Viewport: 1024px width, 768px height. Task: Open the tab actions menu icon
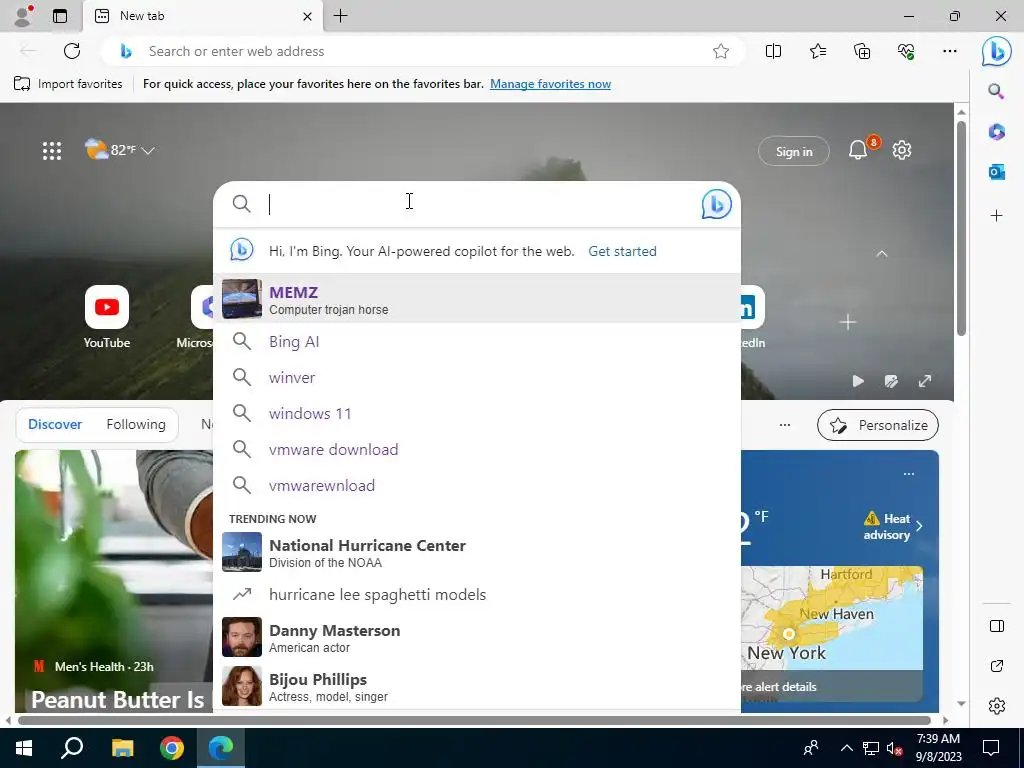(60, 16)
